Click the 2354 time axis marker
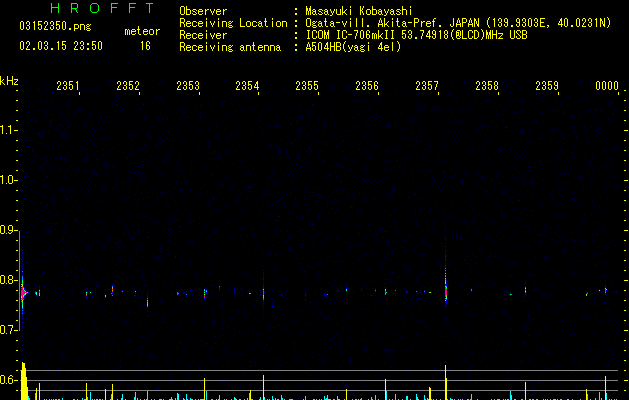Viewport: 629px width, 400px height. click(x=247, y=86)
